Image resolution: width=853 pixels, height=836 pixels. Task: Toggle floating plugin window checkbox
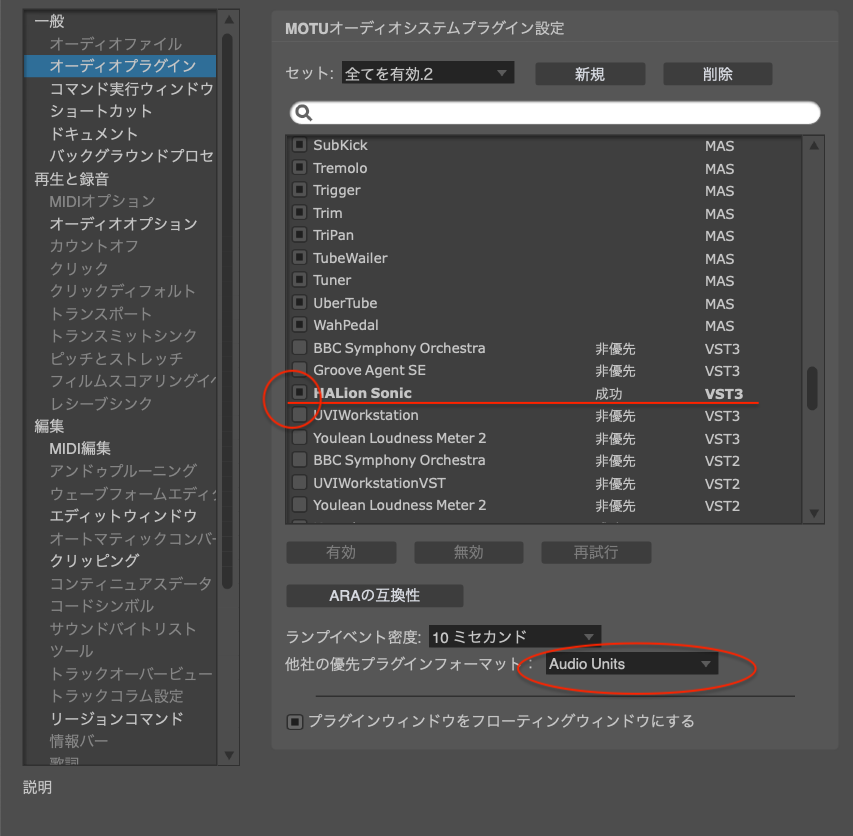(x=295, y=721)
